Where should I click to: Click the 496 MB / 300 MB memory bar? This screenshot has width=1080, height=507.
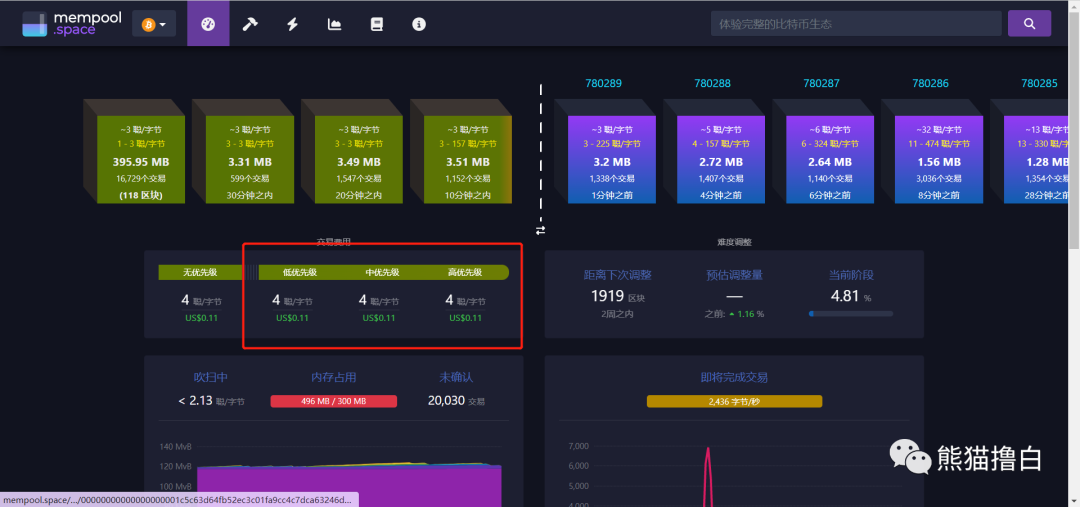pos(333,401)
